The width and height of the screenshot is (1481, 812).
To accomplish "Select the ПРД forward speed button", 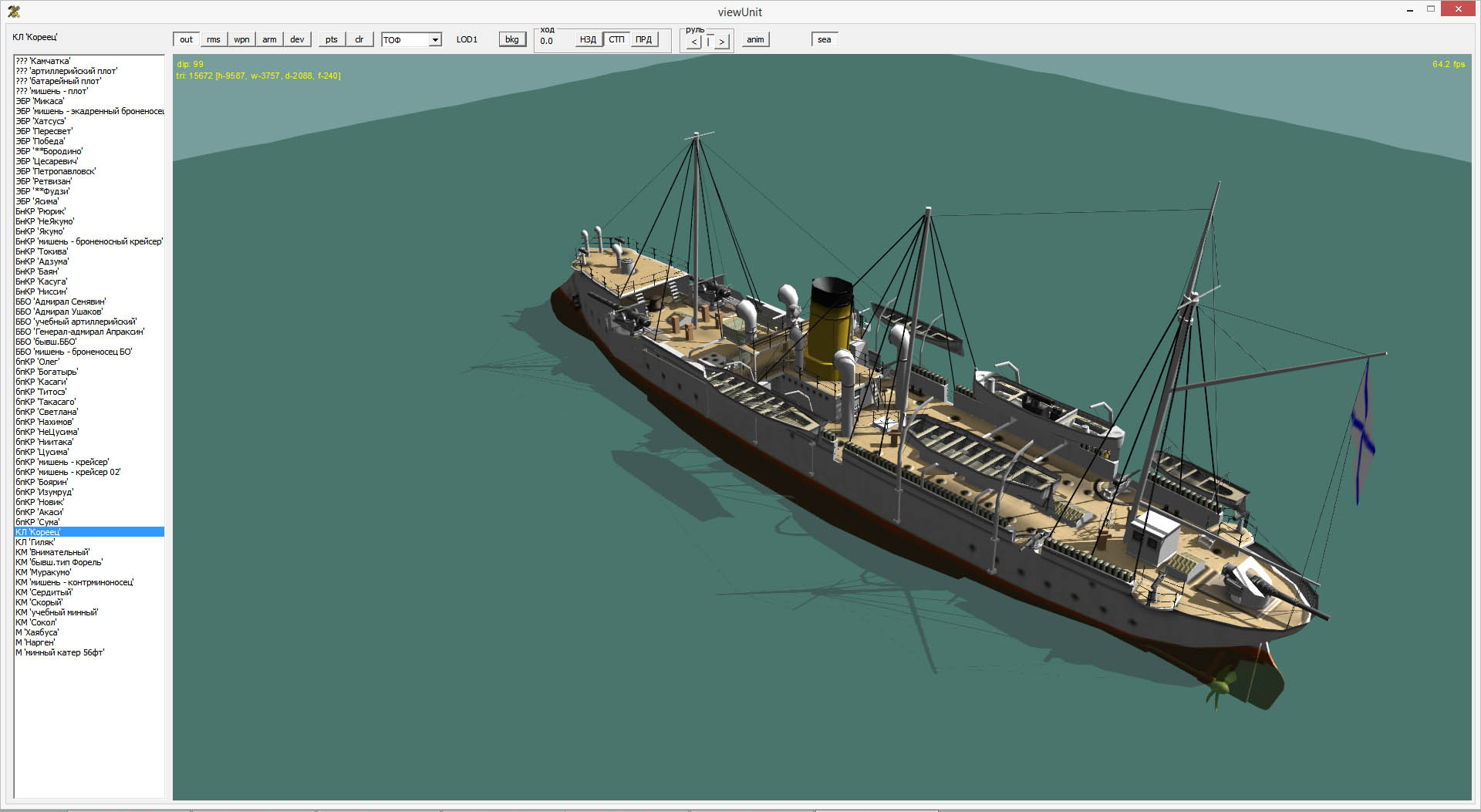I will (644, 39).
